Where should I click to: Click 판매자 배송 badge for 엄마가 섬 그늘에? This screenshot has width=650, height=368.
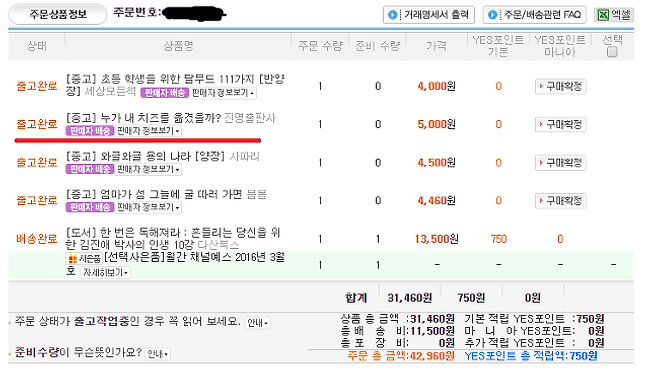pyautogui.click(x=90, y=207)
